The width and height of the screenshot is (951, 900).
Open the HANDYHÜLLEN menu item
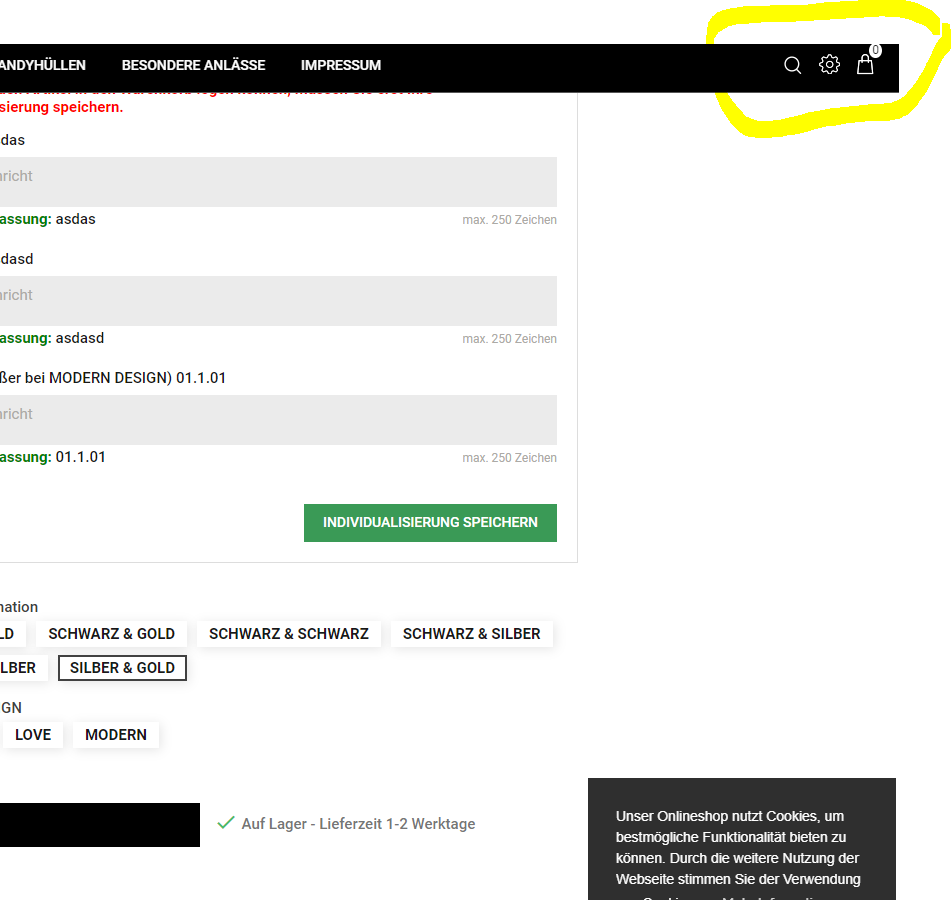point(42,65)
